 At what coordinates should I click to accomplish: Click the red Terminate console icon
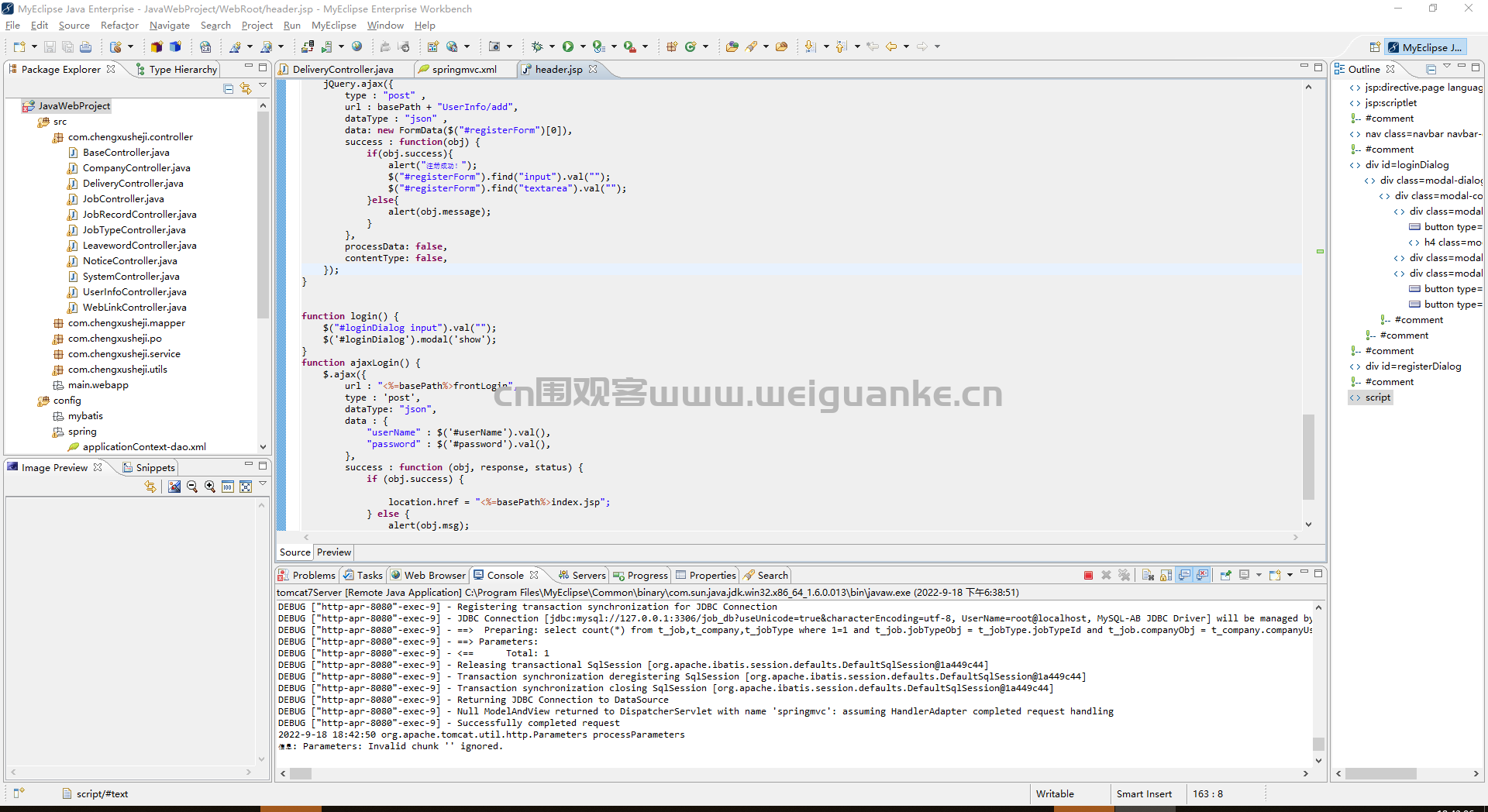pos(1088,575)
